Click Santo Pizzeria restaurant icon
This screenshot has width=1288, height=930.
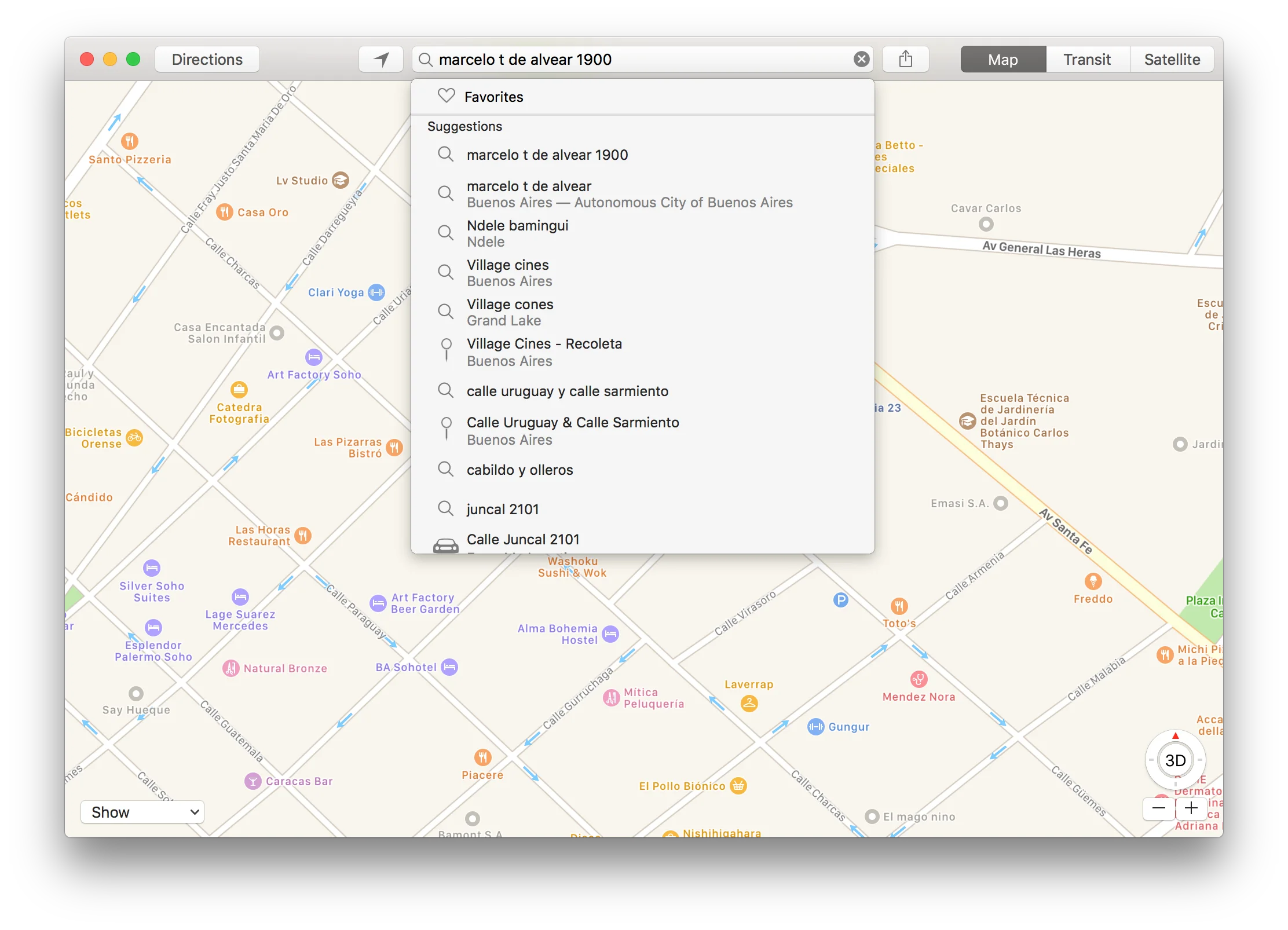tap(130, 141)
